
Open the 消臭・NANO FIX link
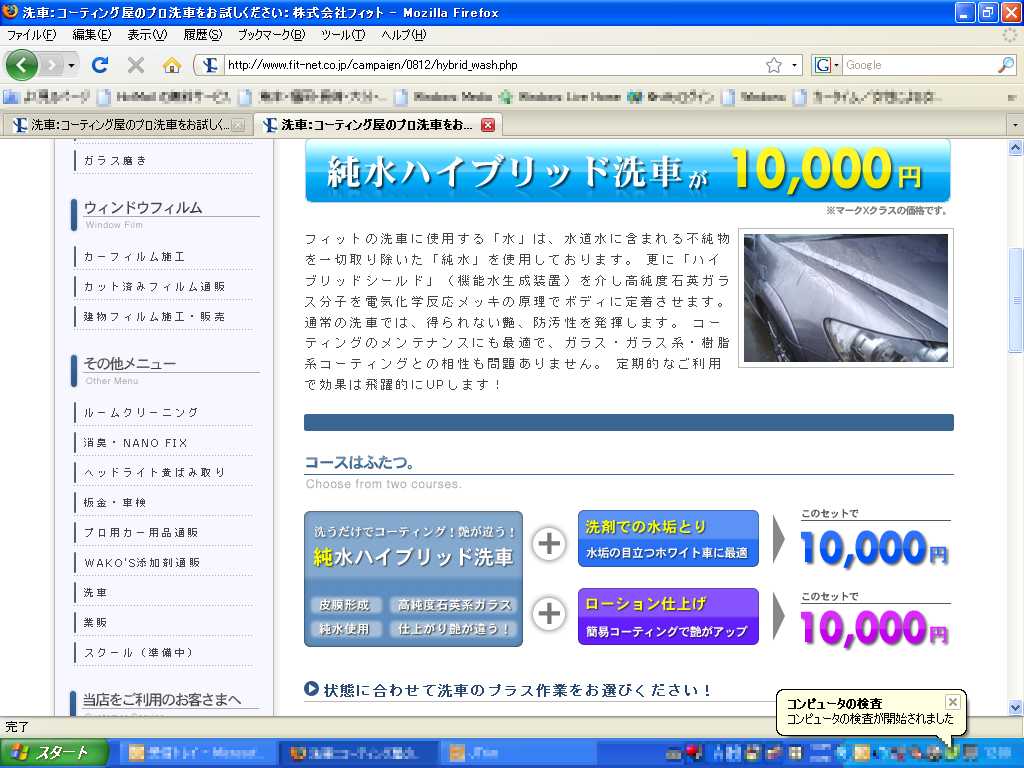136,443
